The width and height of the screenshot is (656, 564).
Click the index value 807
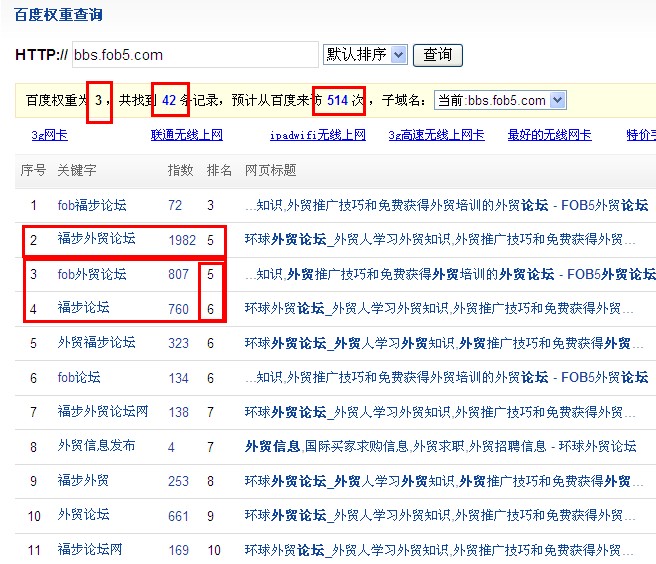(x=178, y=275)
